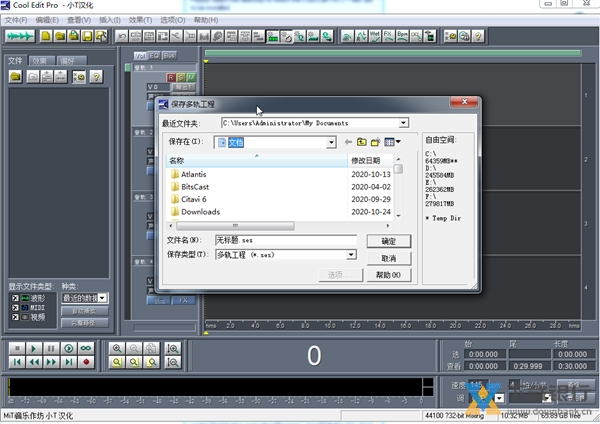Viewport: 600px width, 424px height.
Task: Switch to the 文件 tab in left panel
Action: pyautogui.click(x=15, y=60)
